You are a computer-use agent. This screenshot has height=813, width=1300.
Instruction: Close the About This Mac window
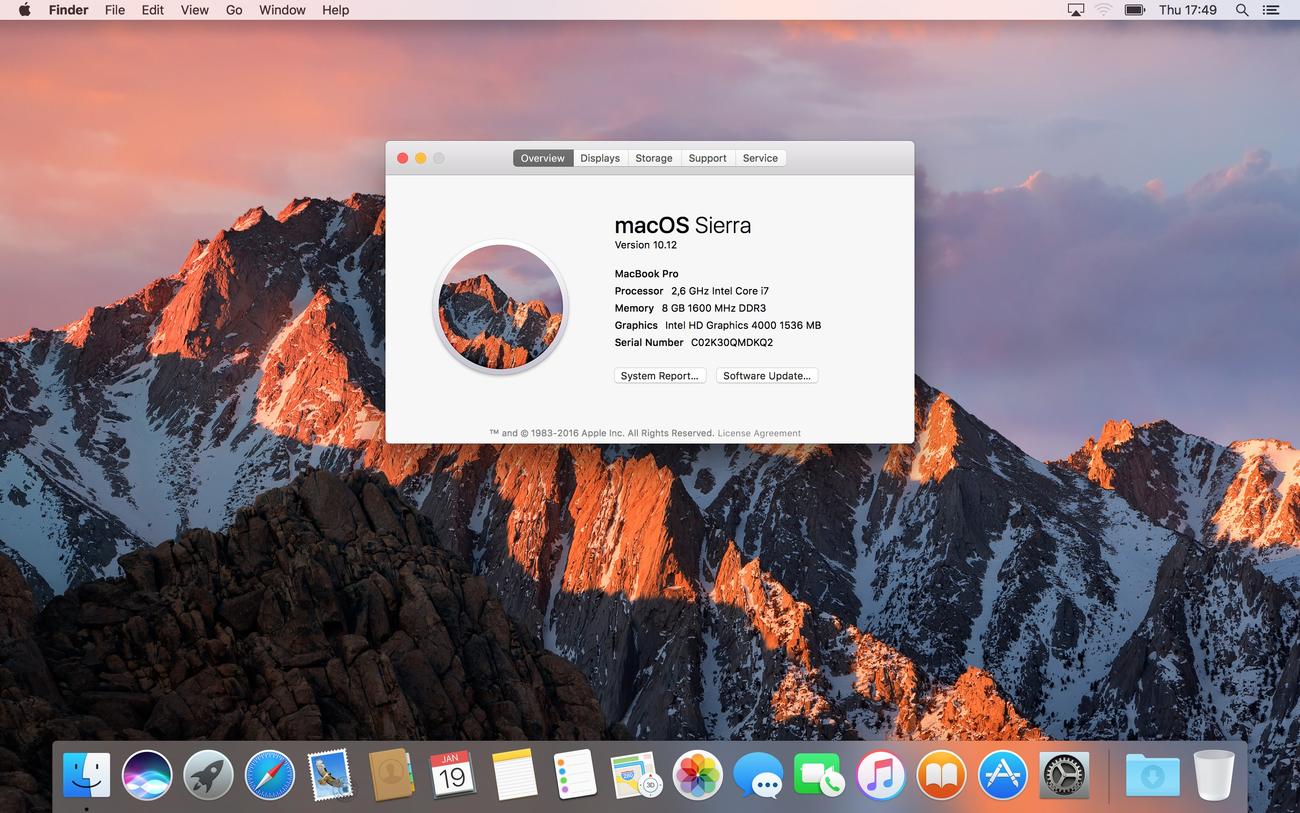coord(403,158)
